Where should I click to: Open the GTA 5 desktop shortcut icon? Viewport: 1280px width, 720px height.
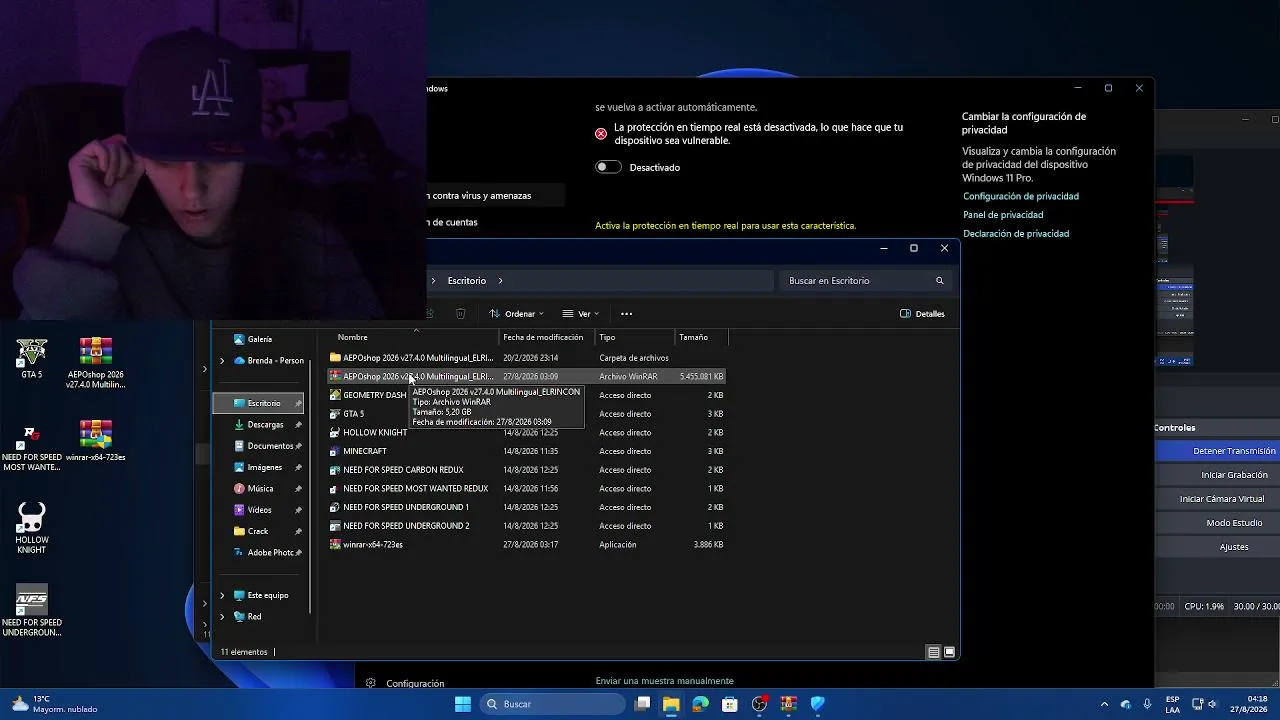click(x=32, y=359)
